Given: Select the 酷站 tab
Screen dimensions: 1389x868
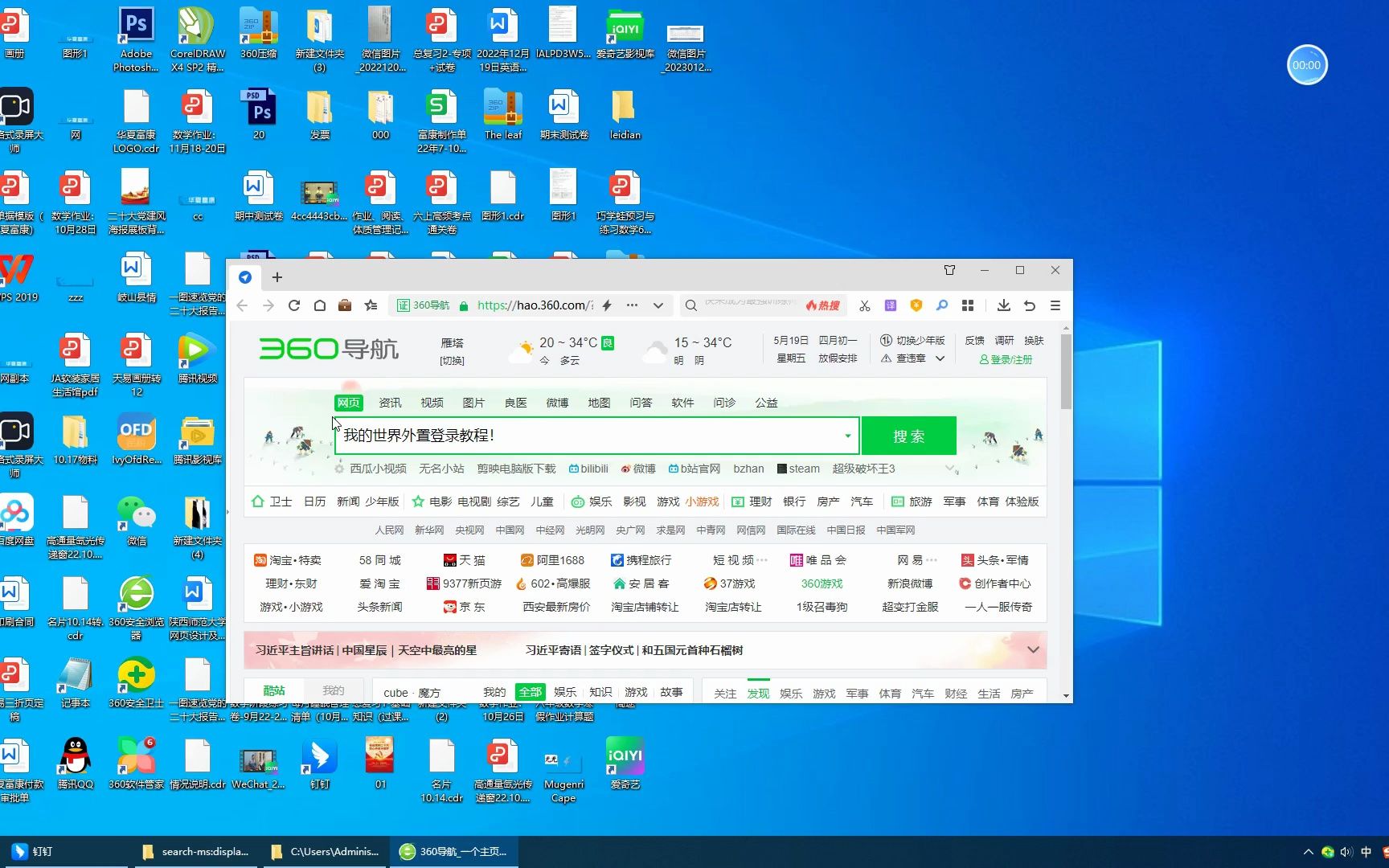Looking at the screenshot, I should (x=274, y=690).
